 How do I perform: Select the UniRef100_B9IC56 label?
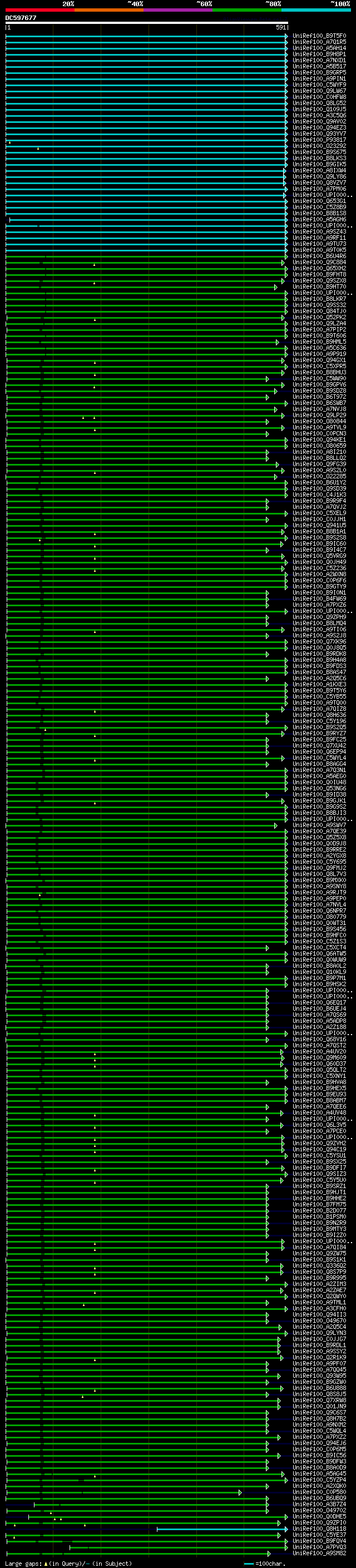[319, 1456]
